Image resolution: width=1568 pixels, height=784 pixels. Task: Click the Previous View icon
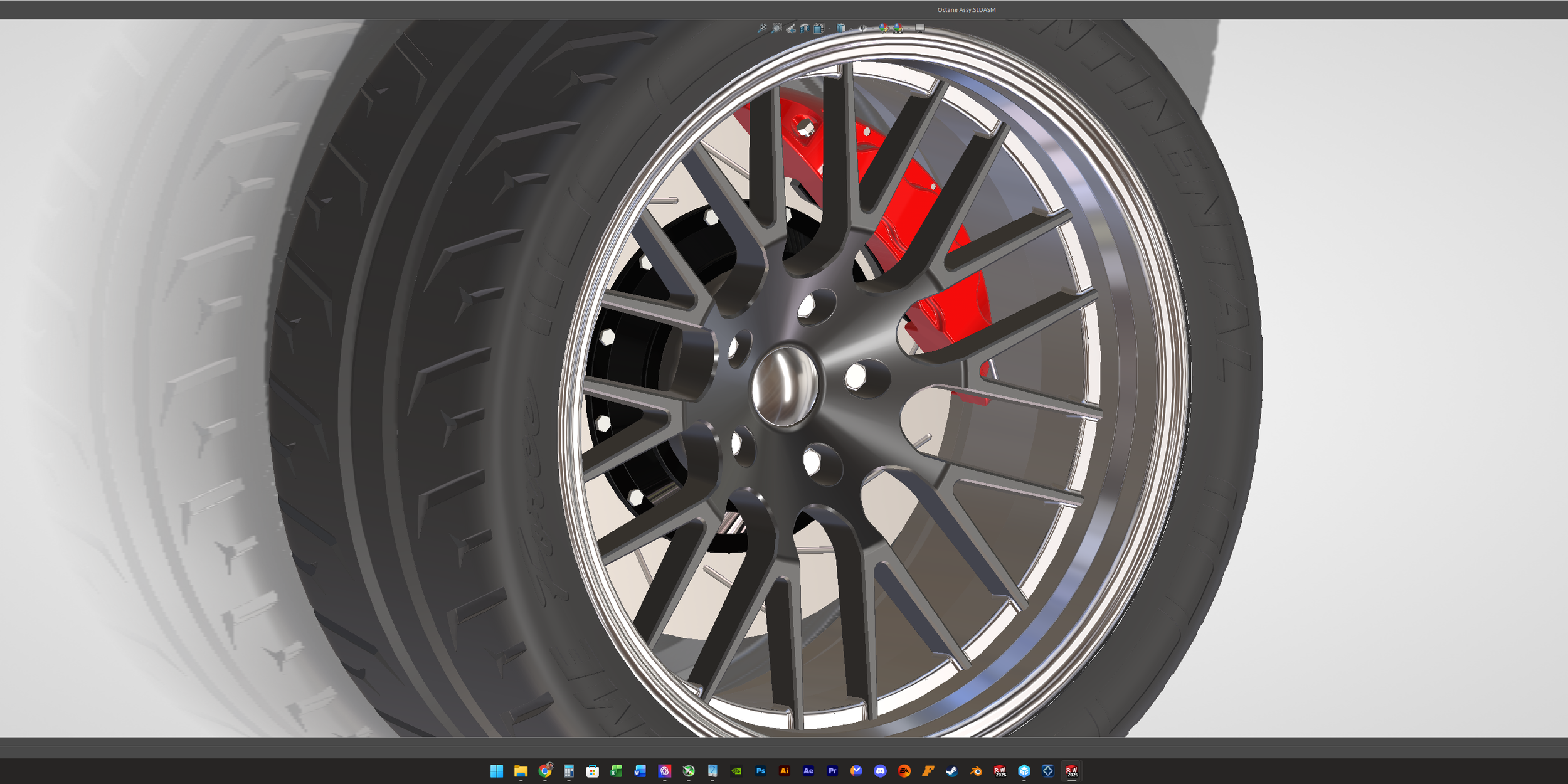coord(791,29)
